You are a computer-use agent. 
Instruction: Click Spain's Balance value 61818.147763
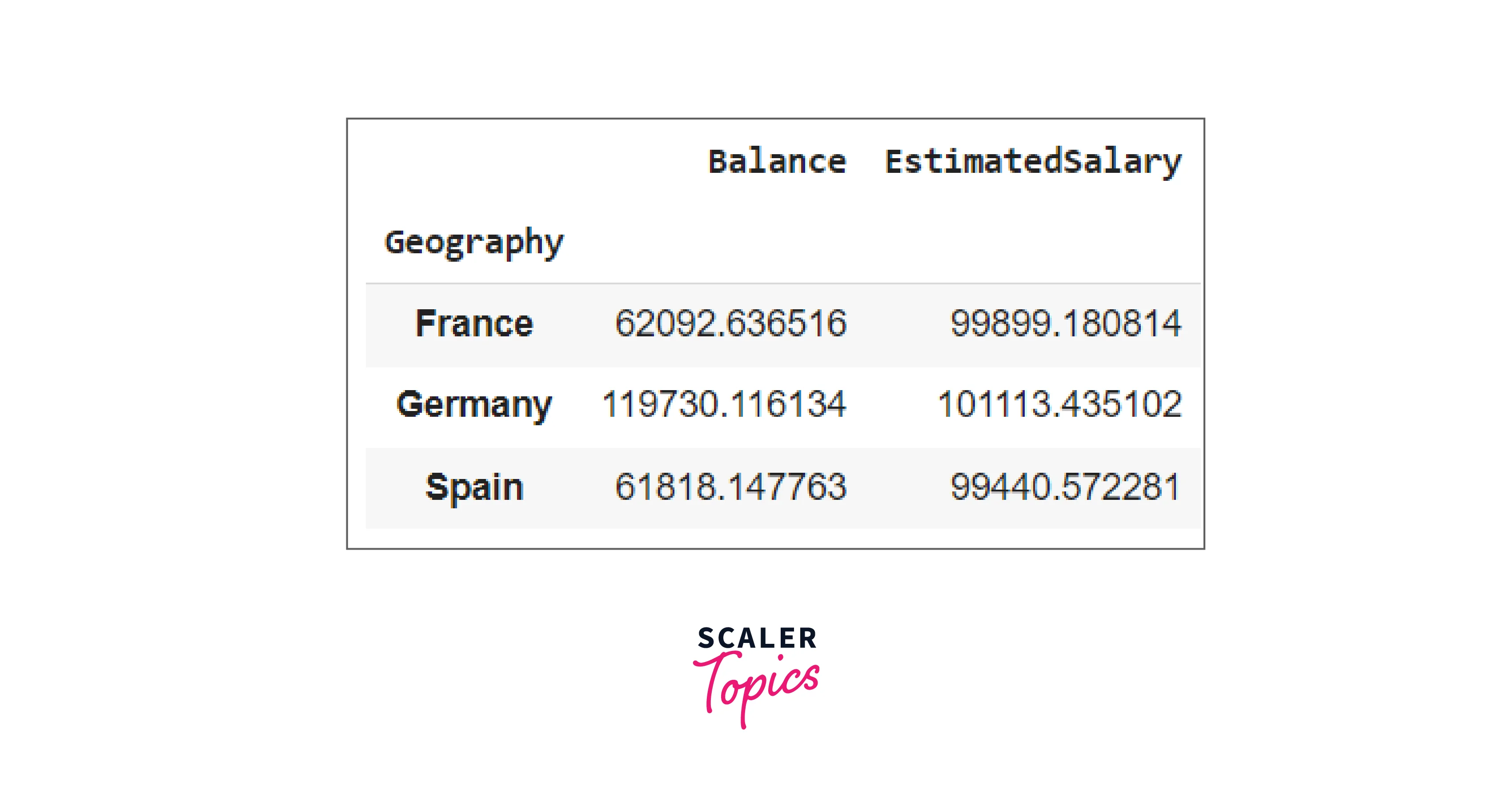[730, 487]
